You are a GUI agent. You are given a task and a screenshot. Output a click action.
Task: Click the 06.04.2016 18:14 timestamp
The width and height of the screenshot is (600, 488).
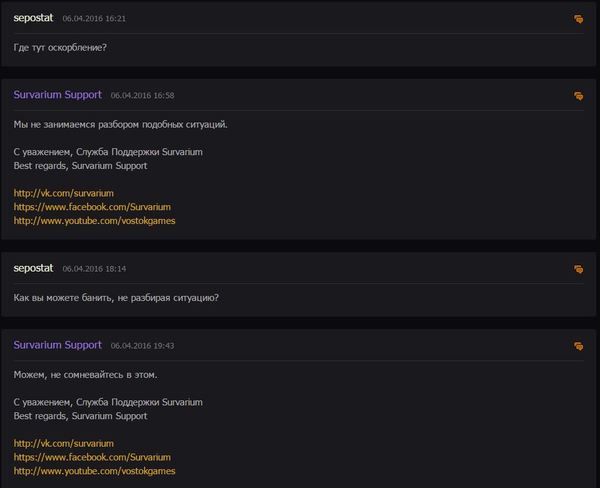[x=94, y=269]
